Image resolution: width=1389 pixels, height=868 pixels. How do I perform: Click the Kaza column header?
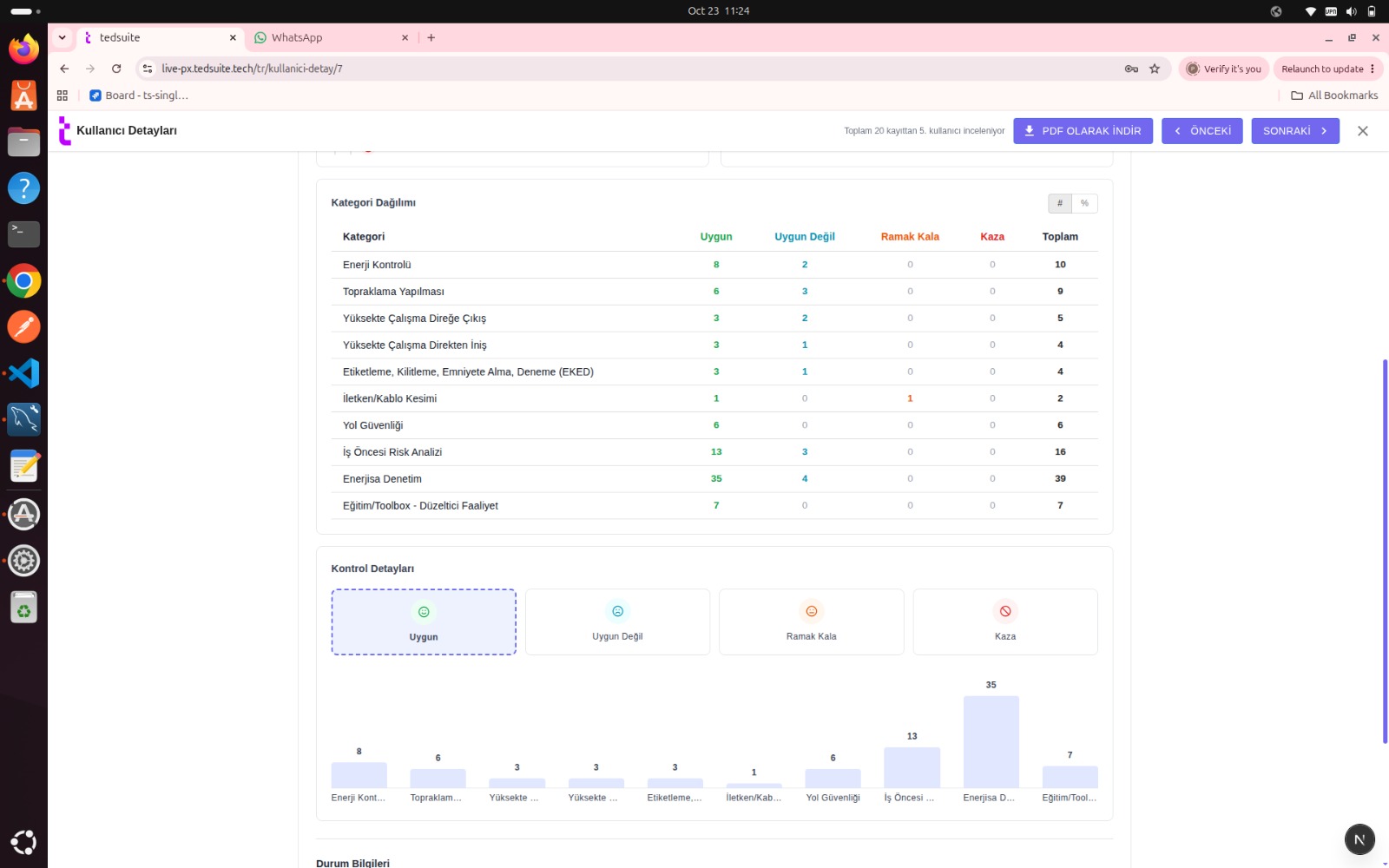992,237
